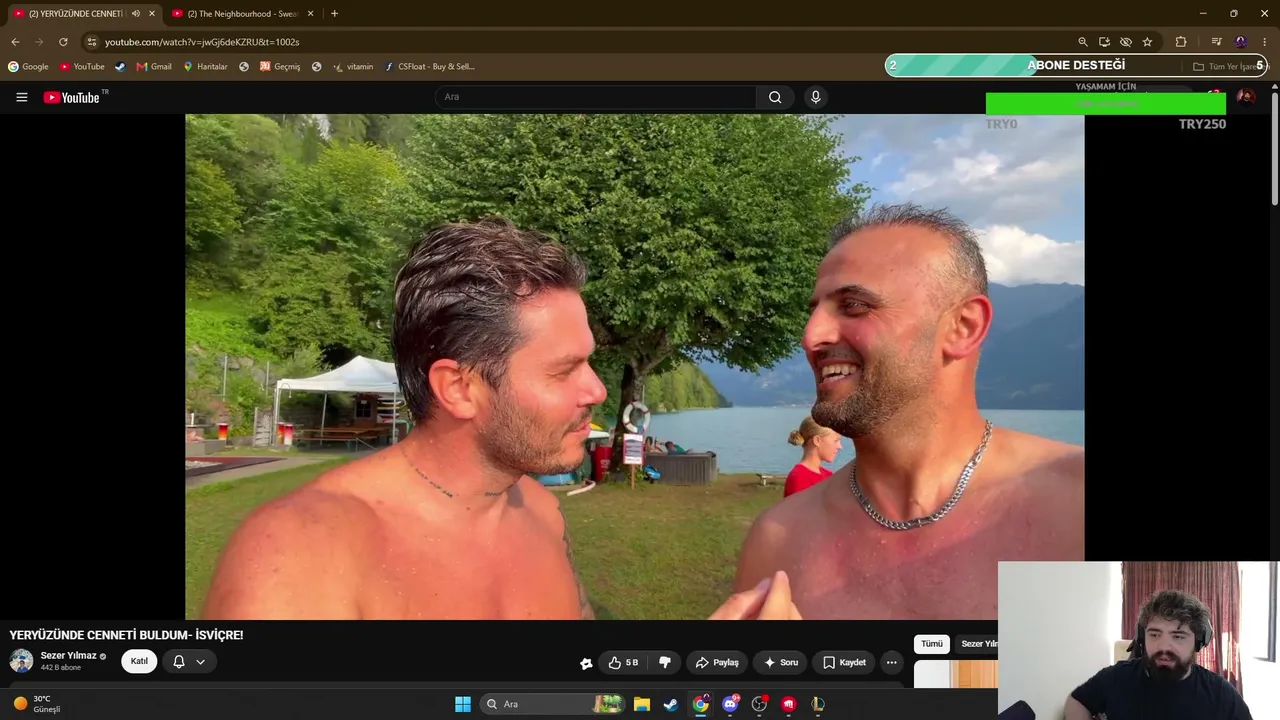This screenshot has height=720, width=1280.
Task: Open Chrome extensions puzzle icon
Action: [1181, 42]
